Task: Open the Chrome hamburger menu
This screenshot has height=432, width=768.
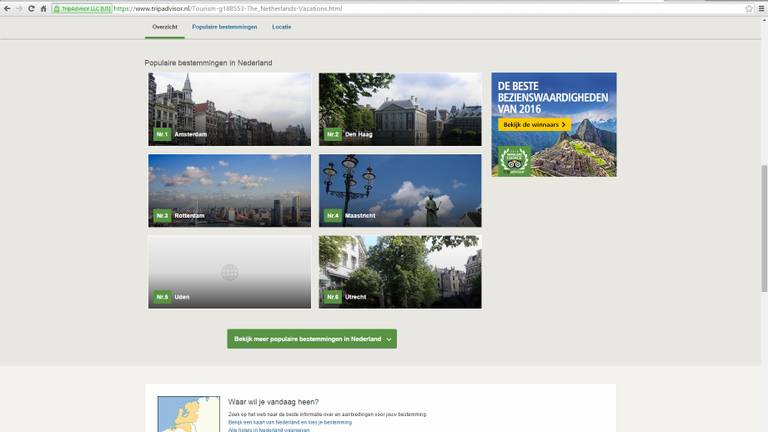Action: tap(761, 8)
